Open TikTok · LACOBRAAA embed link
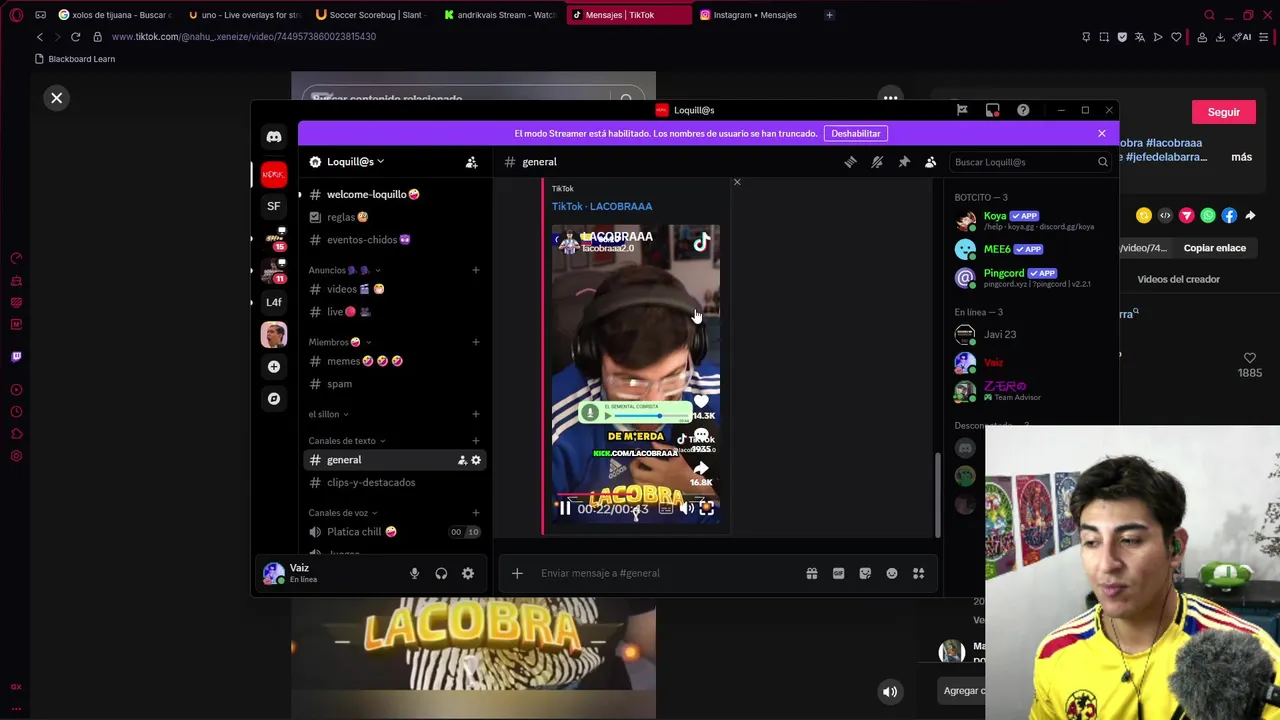This screenshot has height=720, width=1280. pos(602,206)
